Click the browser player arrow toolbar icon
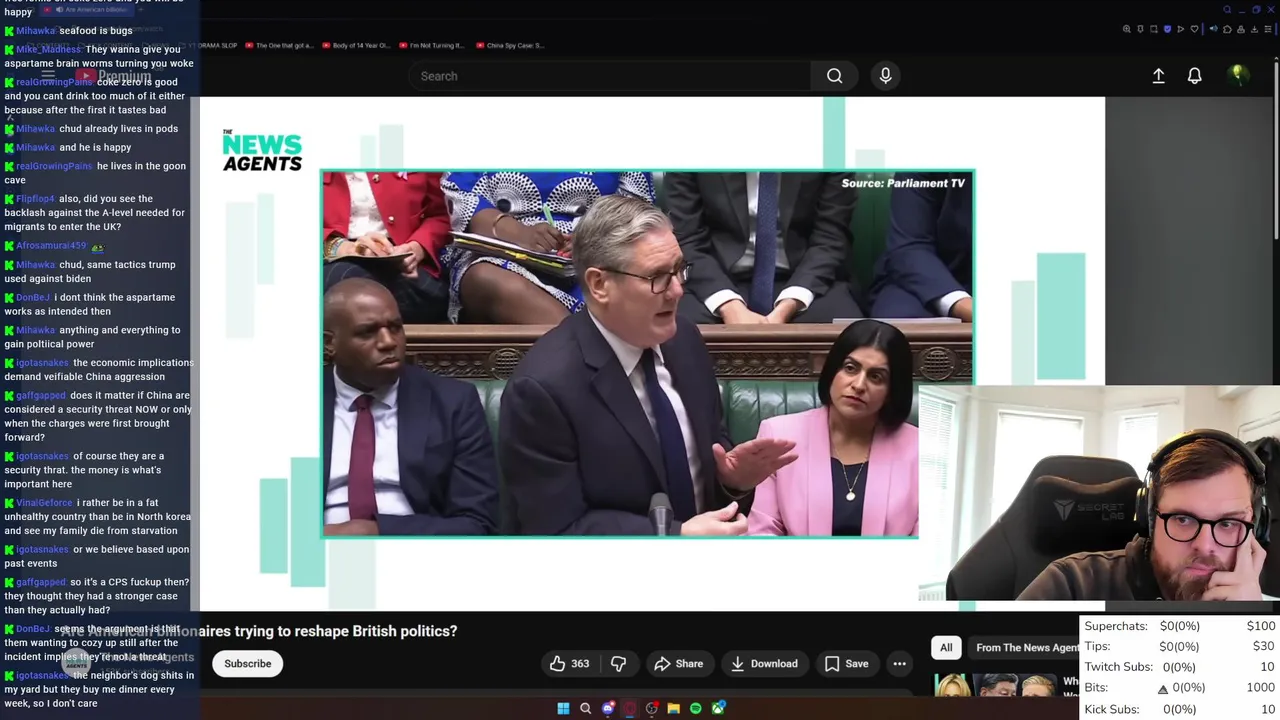 1181,29
